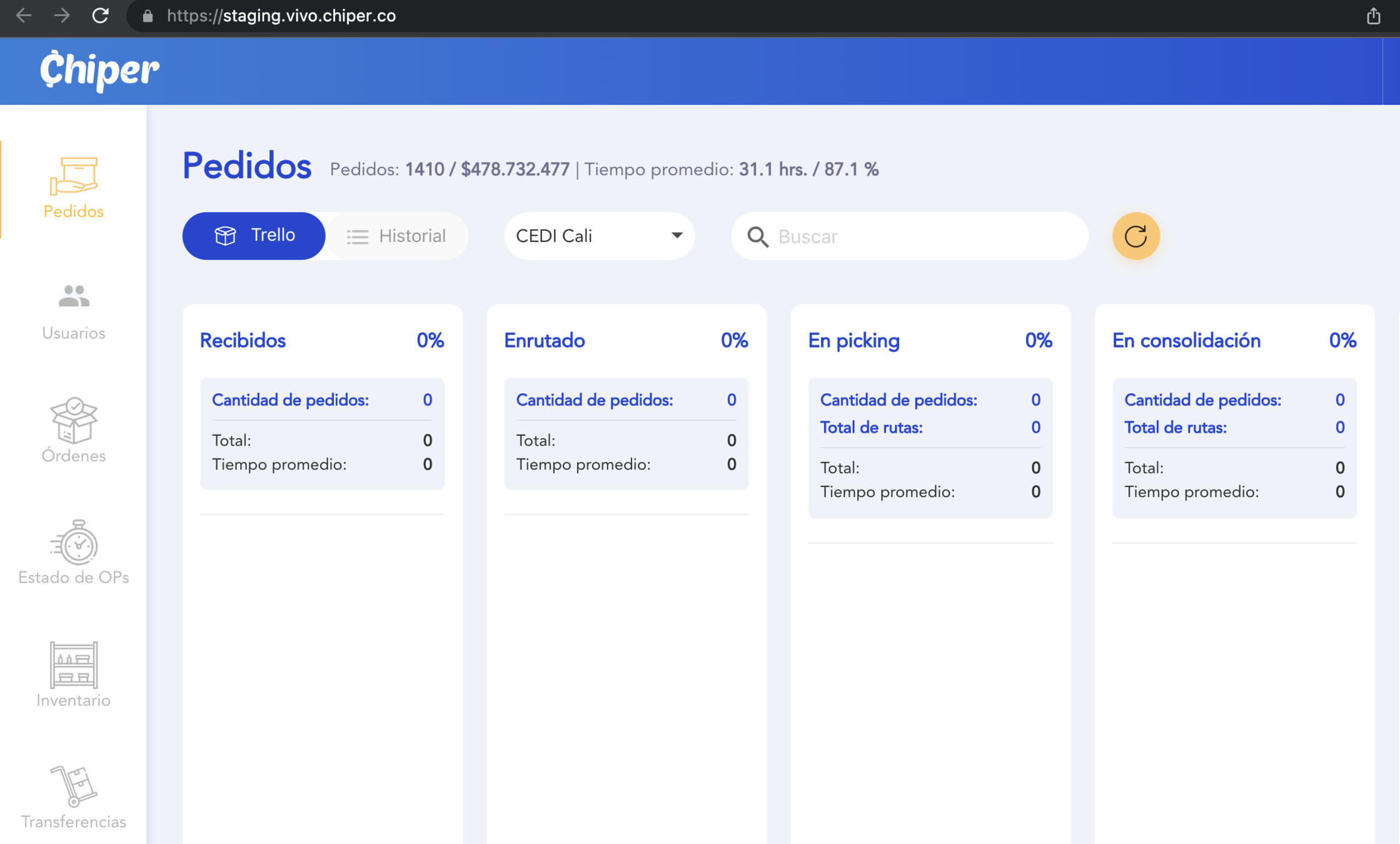Open Inventario shelf icon
The width and height of the screenshot is (1400, 844).
(74, 665)
